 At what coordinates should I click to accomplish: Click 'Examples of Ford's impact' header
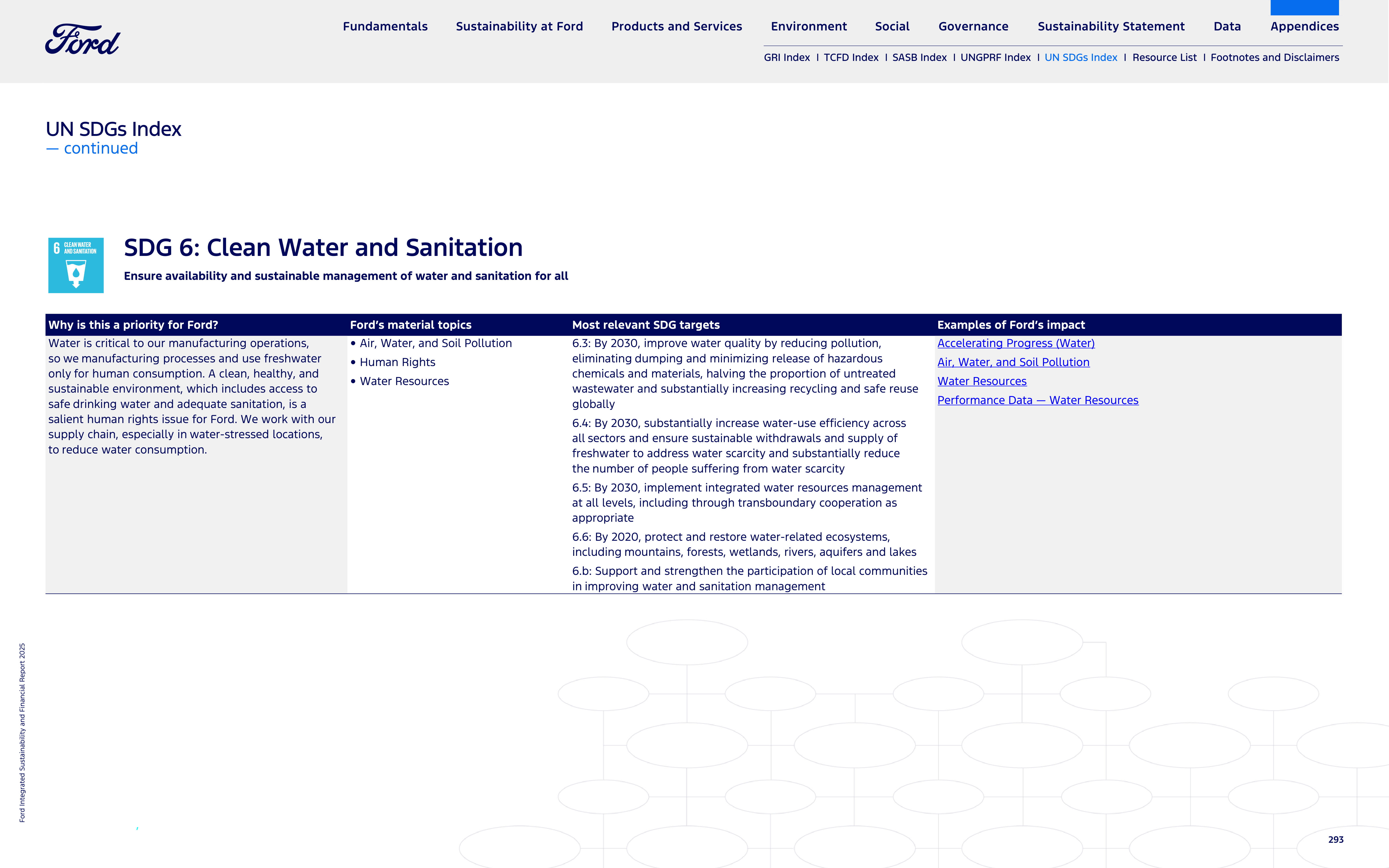(1011, 325)
